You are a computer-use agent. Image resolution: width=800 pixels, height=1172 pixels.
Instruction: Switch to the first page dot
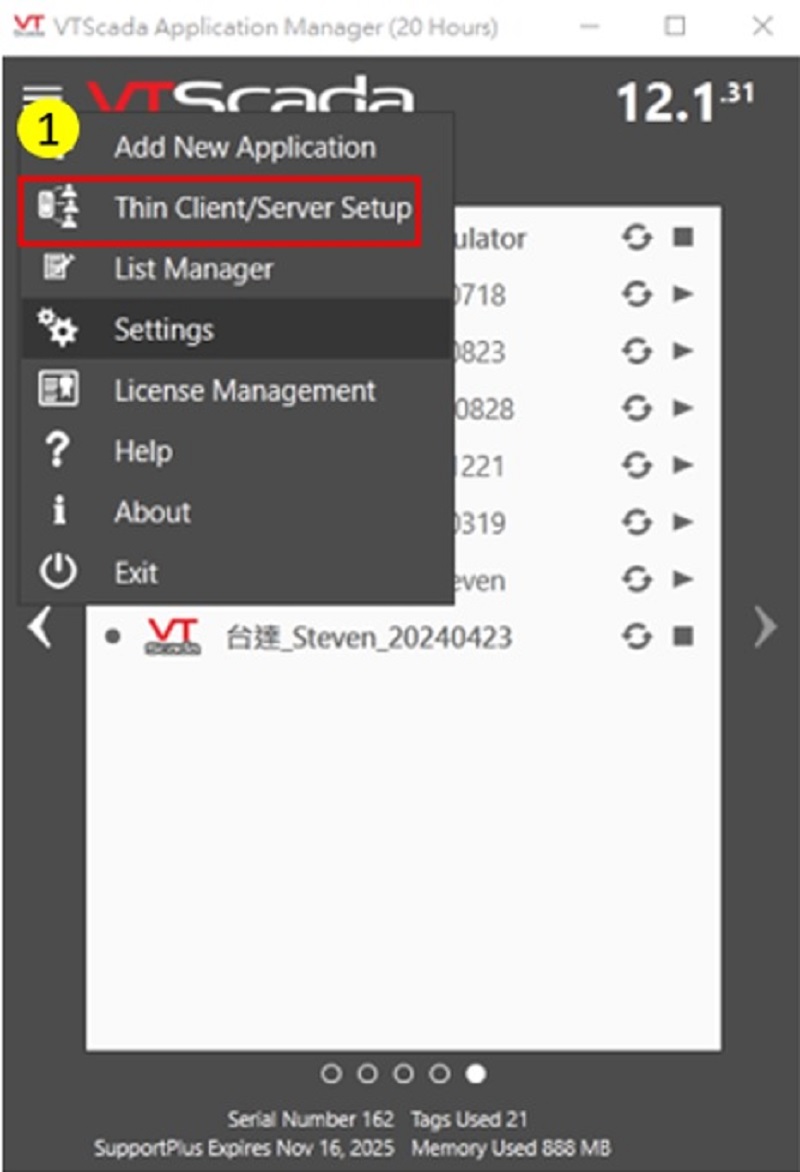(331, 1074)
